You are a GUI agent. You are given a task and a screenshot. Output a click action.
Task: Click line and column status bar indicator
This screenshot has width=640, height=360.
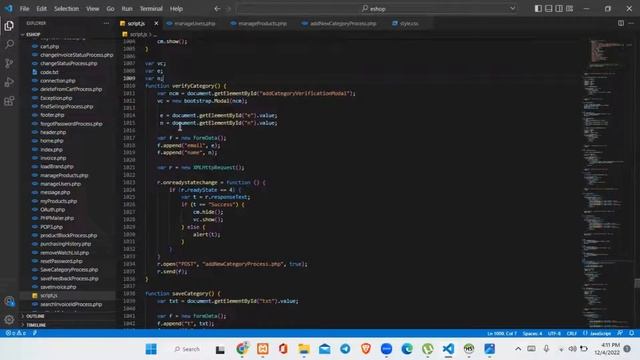[x=502, y=333]
